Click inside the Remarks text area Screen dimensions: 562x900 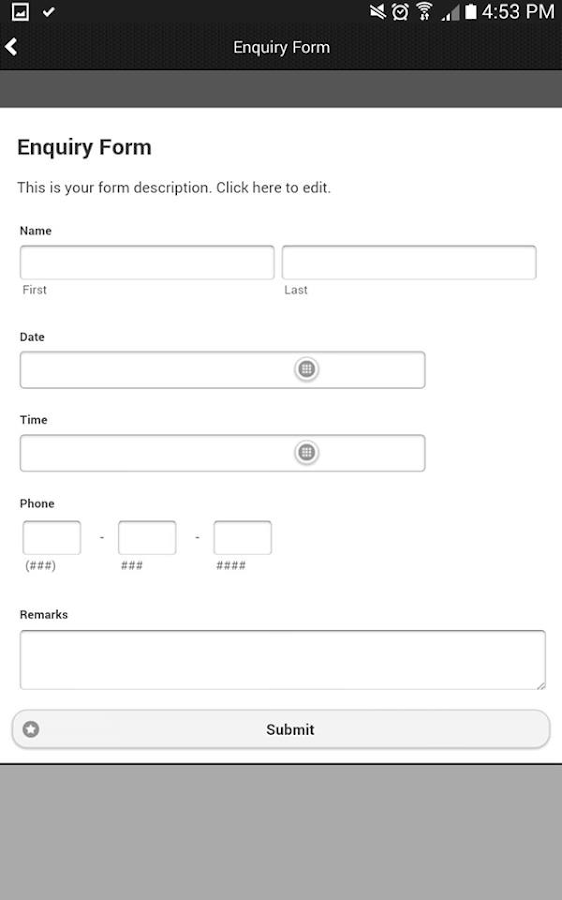(x=282, y=660)
